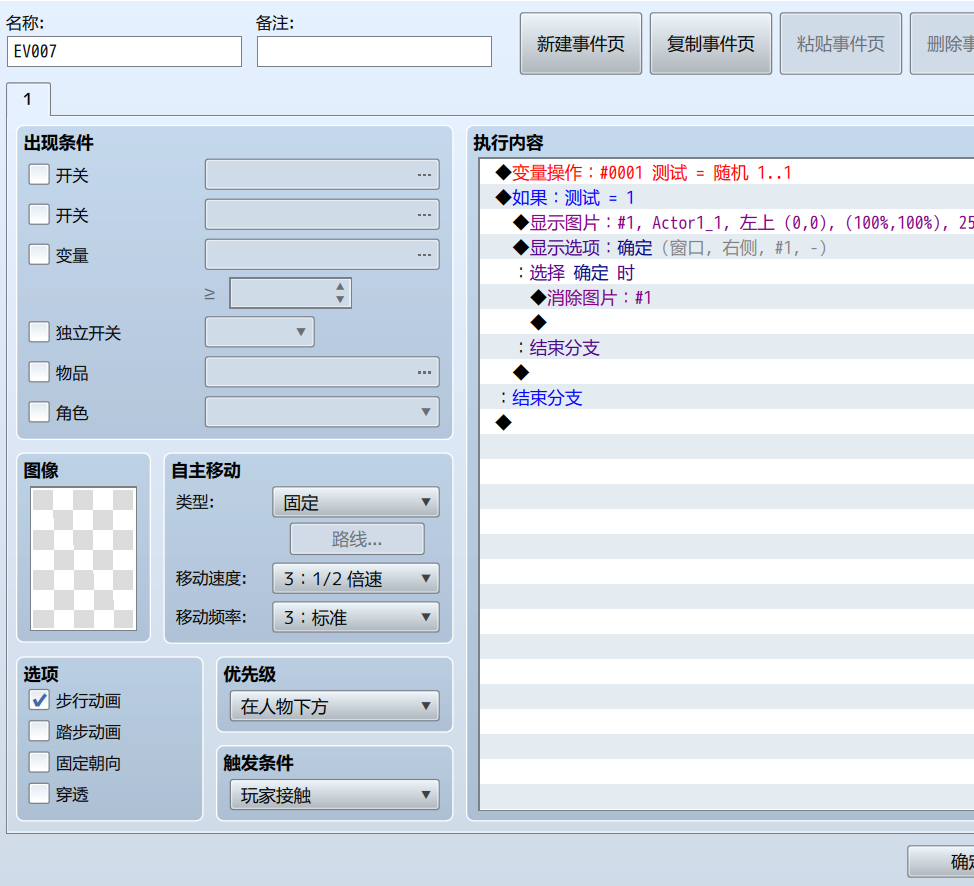Select the purple 结束分支 line
The height and width of the screenshot is (886, 974).
click(727, 347)
